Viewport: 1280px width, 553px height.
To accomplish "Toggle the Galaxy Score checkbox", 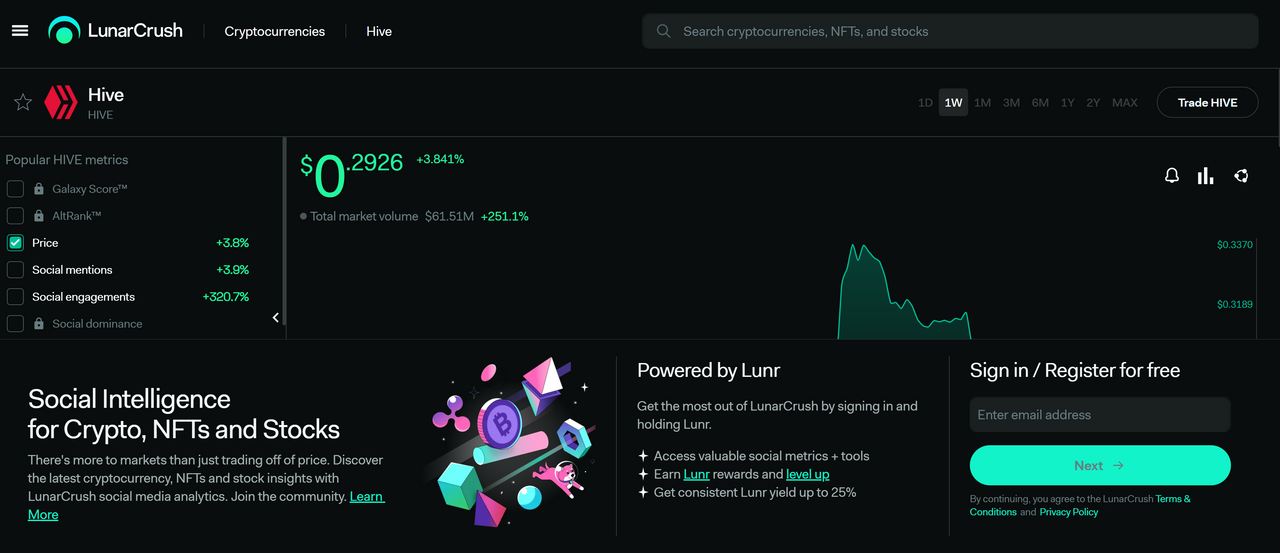I will 15,189.
